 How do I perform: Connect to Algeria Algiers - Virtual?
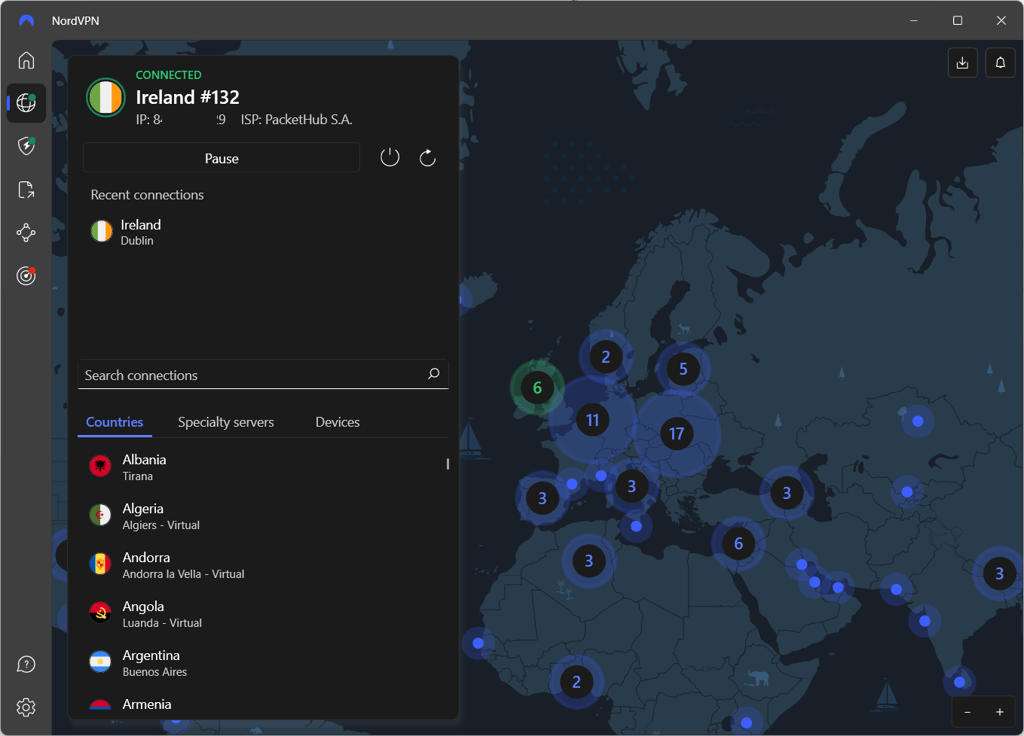(261, 516)
